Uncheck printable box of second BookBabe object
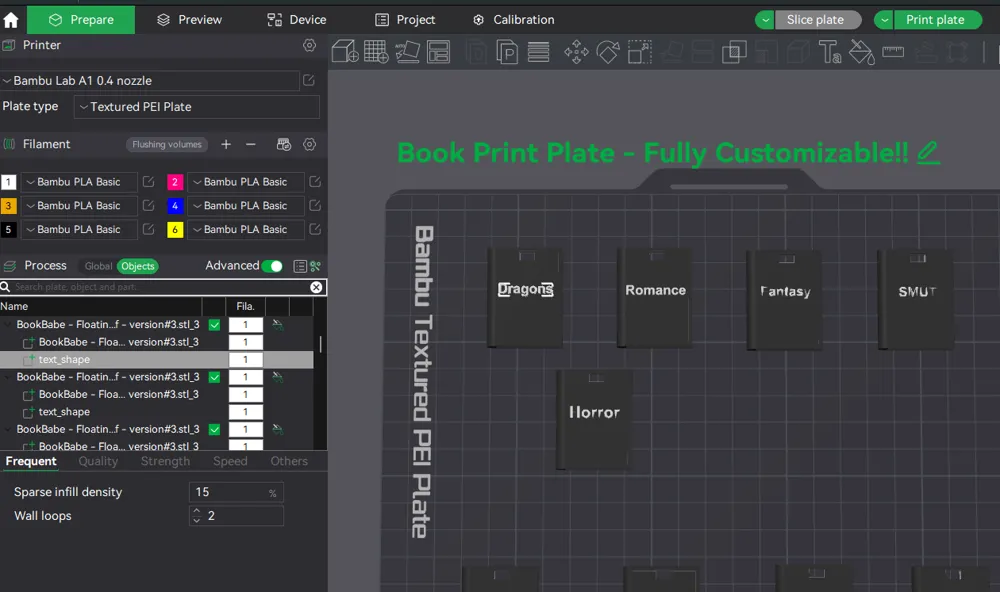 (214, 377)
